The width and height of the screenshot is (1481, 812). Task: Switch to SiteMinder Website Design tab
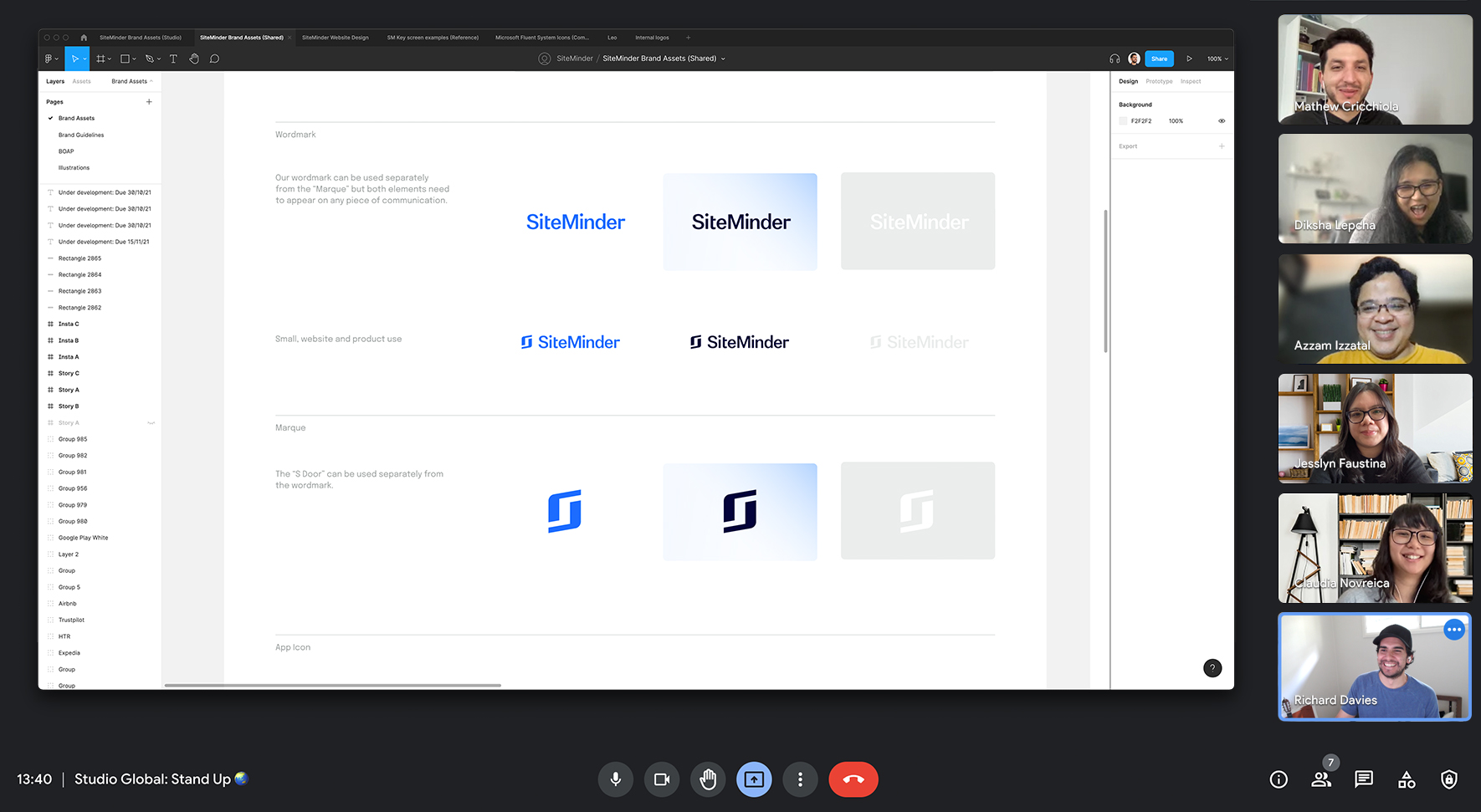click(335, 38)
